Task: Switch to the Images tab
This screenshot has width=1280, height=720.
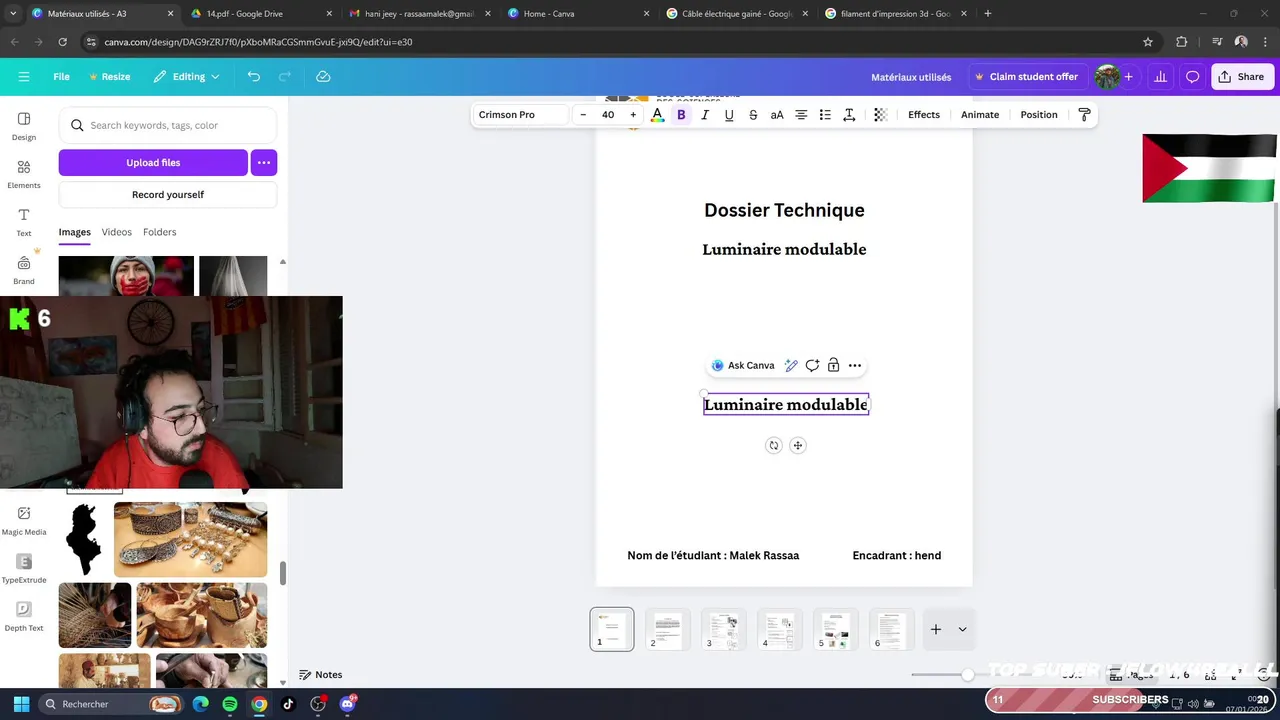Action: coord(74,232)
